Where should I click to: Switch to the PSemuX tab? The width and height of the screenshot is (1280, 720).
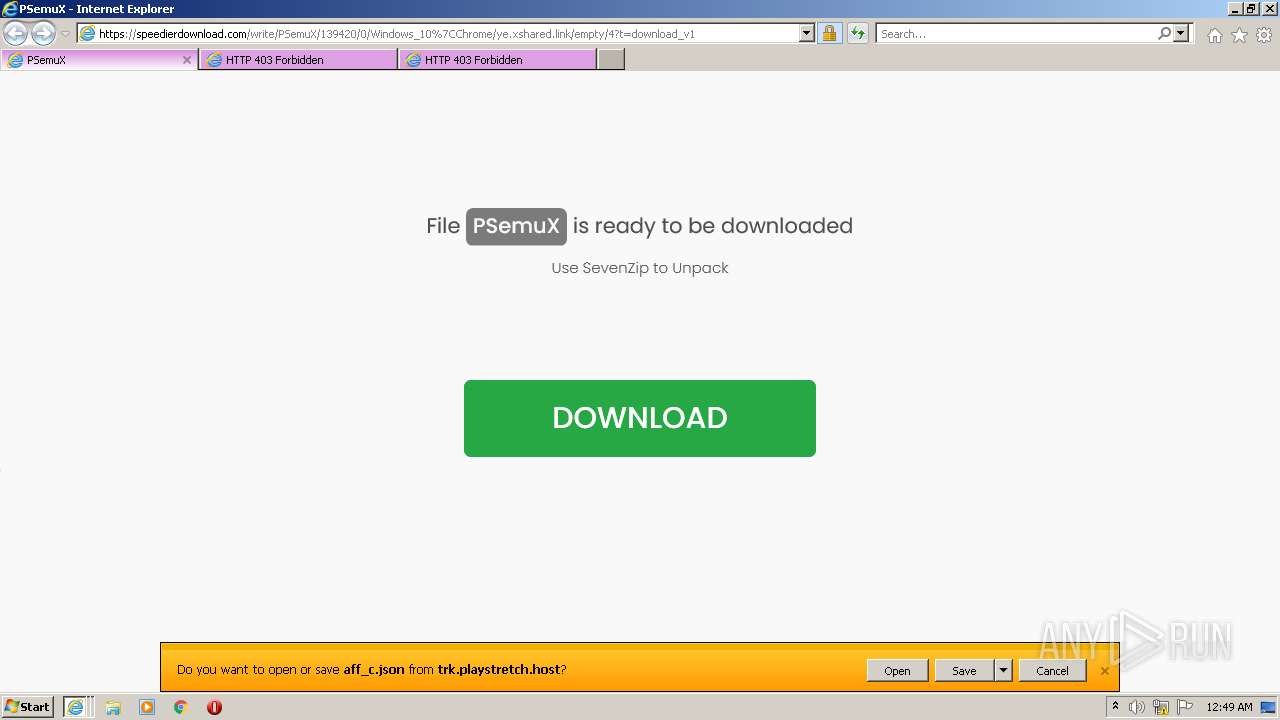99,60
